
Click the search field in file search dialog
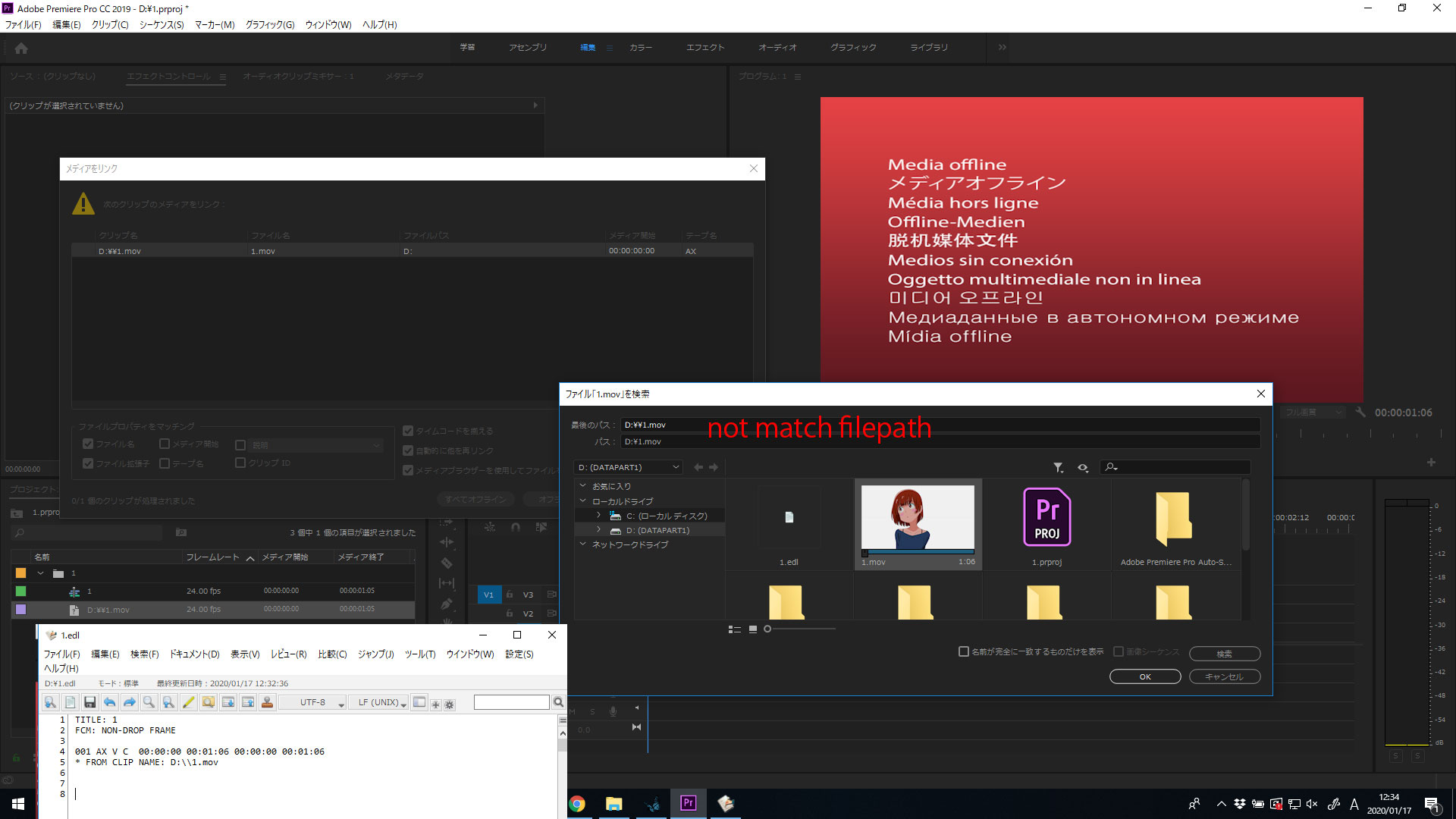point(1175,467)
